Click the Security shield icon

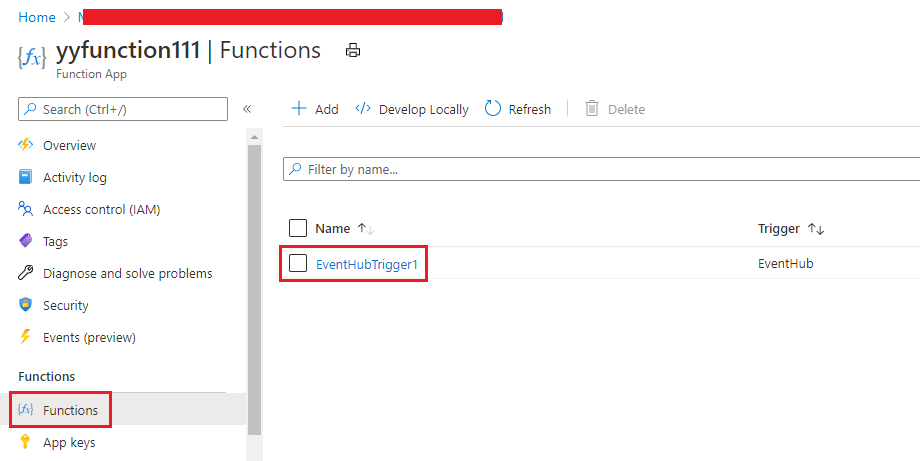tap(26, 305)
